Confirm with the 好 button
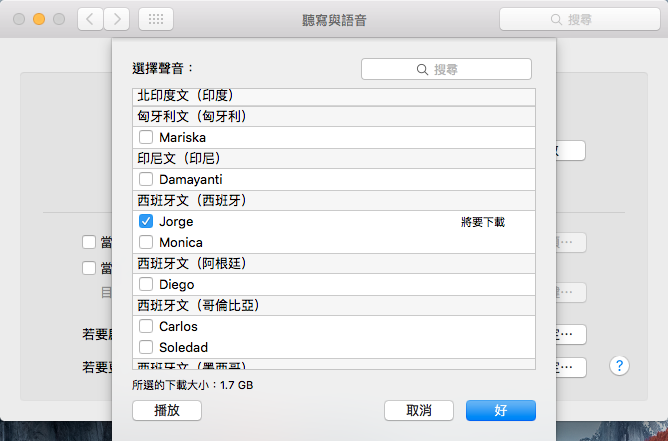The width and height of the screenshot is (668, 441). tap(500, 410)
